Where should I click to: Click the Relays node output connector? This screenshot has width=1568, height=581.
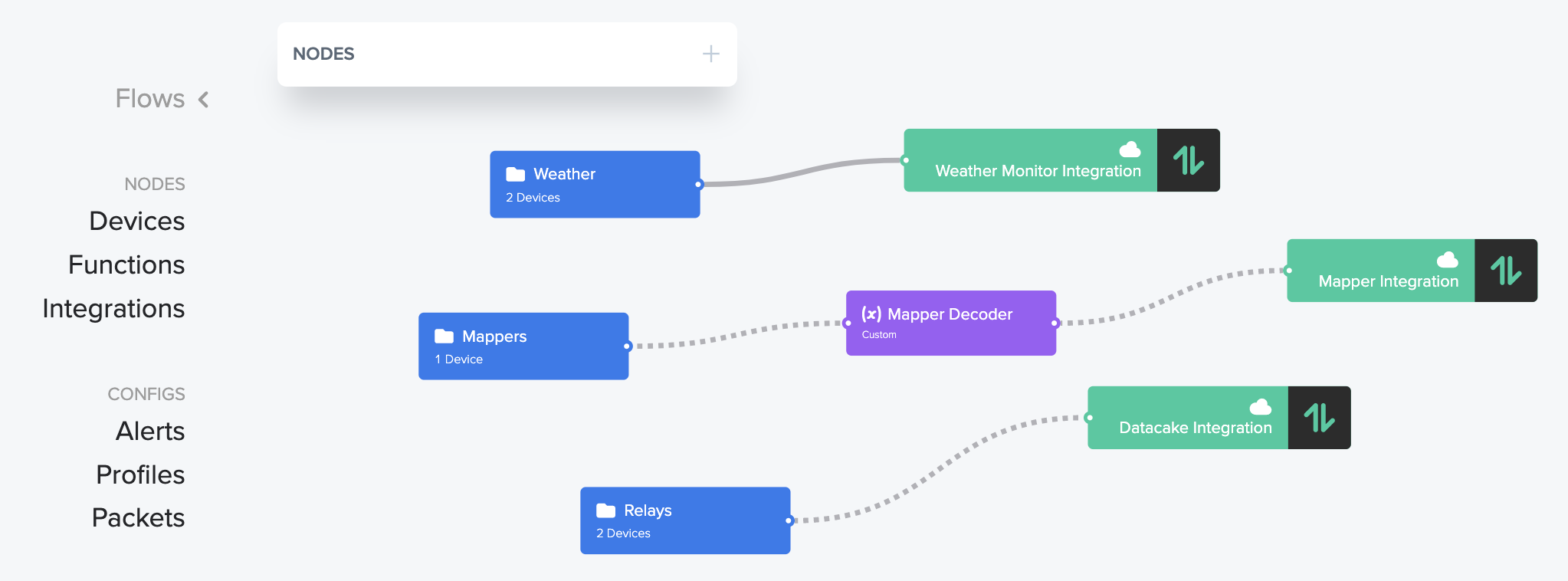789,520
